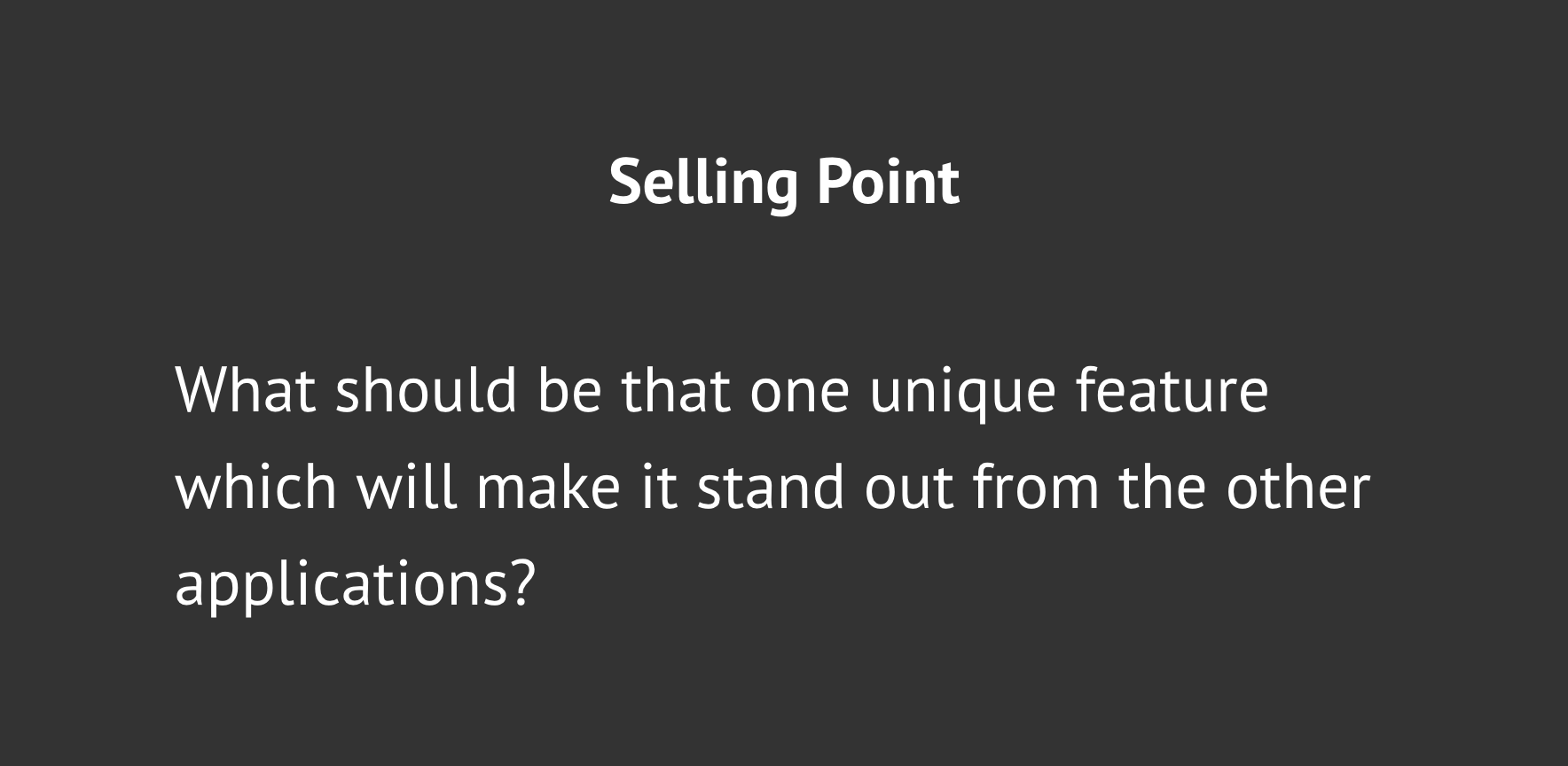
Task: Click the word 'out' in second line
Action: pyautogui.click(x=909, y=489)
